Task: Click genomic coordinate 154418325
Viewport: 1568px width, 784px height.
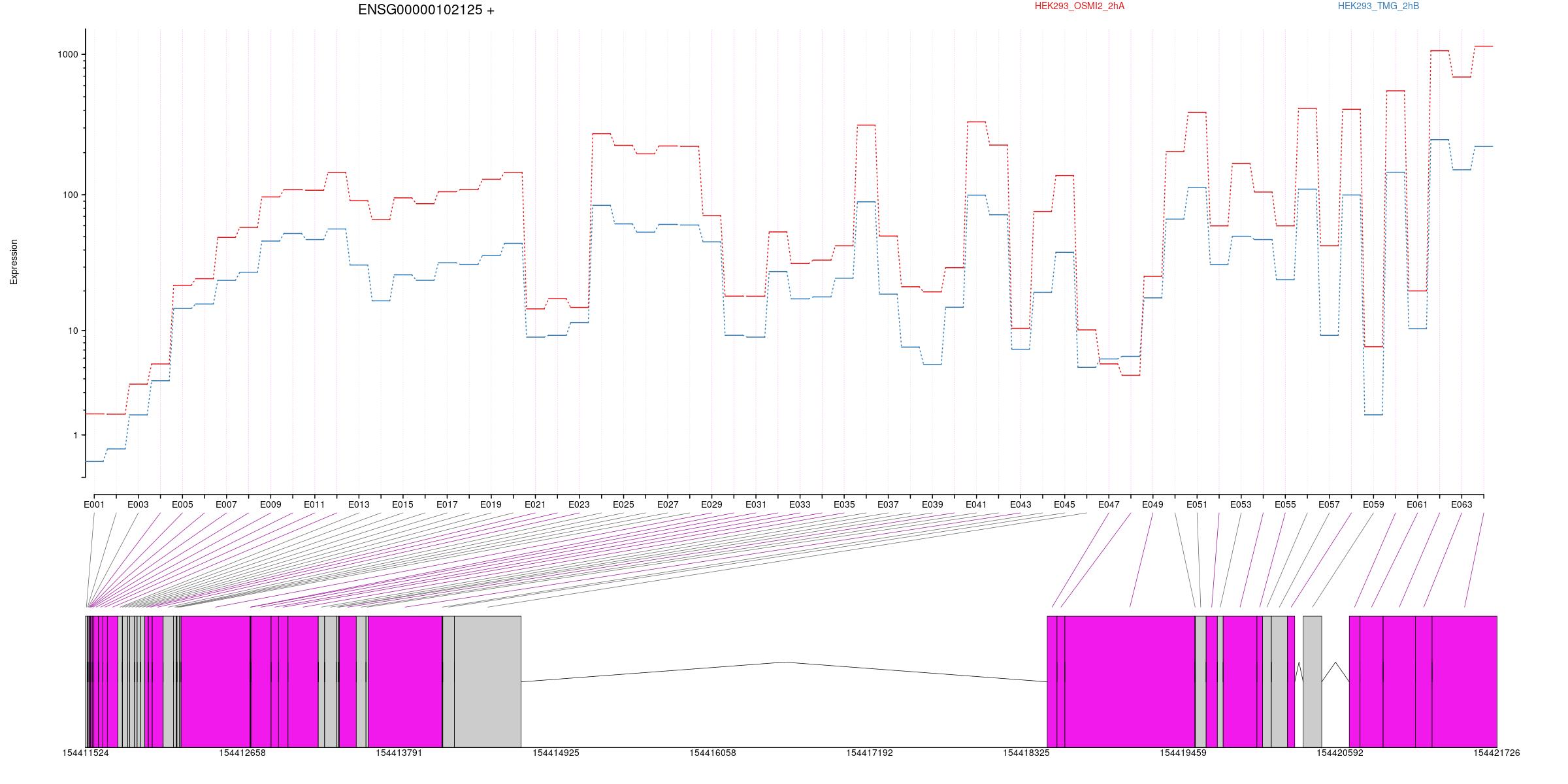Action: pos(1026,753)
